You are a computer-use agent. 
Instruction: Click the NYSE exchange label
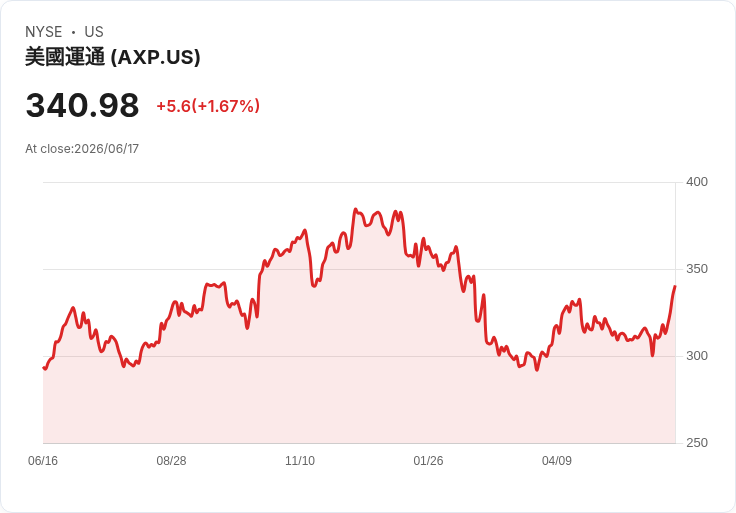[44, 32]
